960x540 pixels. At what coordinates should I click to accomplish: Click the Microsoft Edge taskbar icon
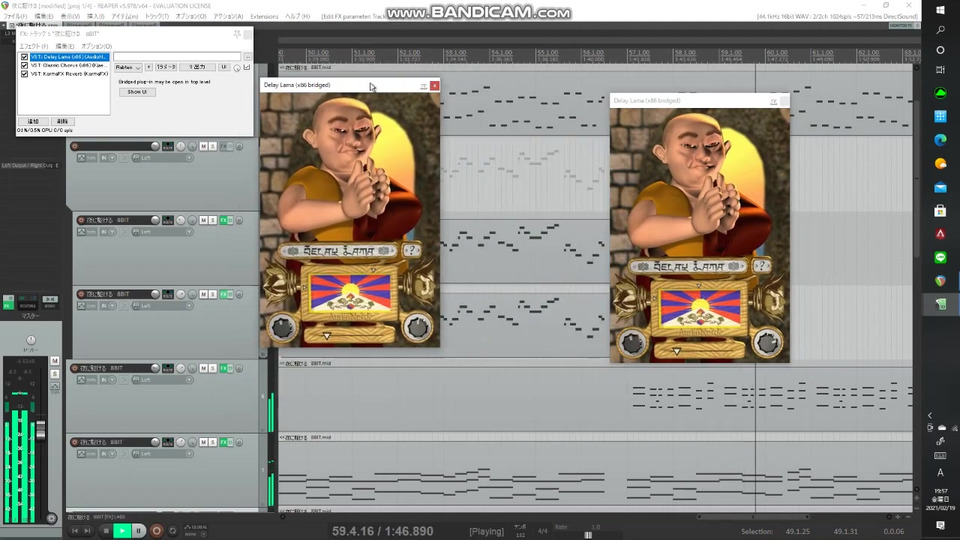tap(940, 140)
